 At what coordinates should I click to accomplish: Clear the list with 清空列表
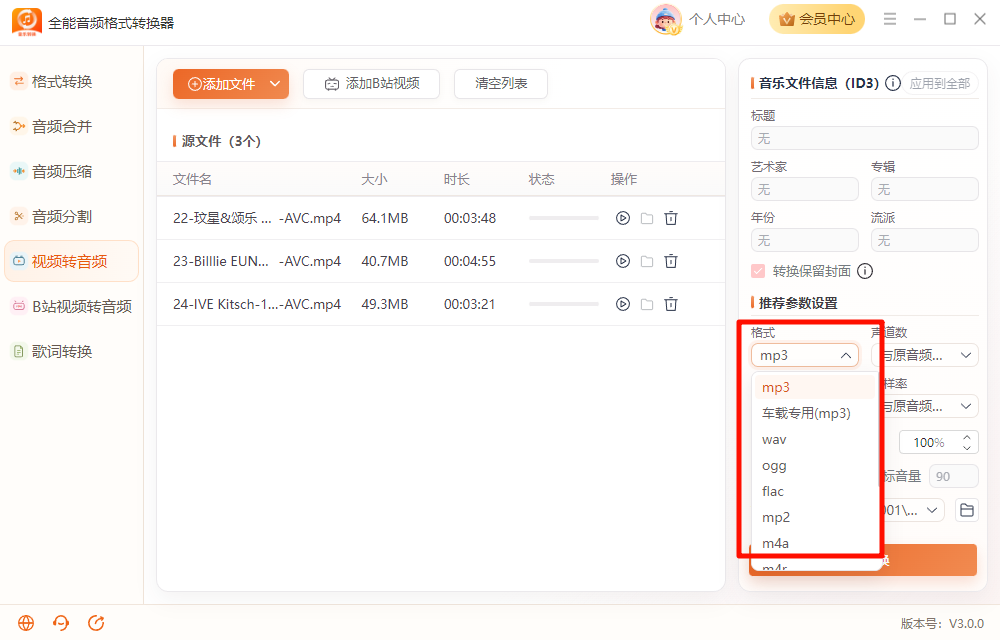click(x=501, y=84)
